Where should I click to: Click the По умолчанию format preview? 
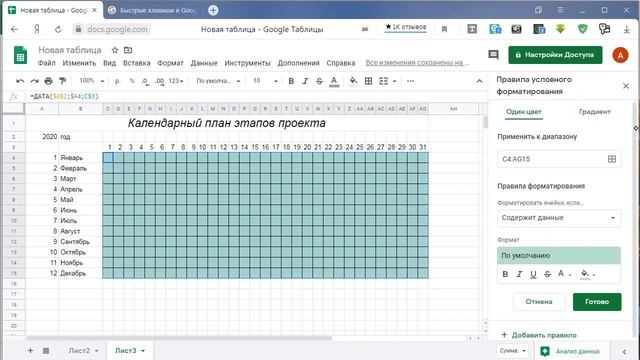pos(559,256)
